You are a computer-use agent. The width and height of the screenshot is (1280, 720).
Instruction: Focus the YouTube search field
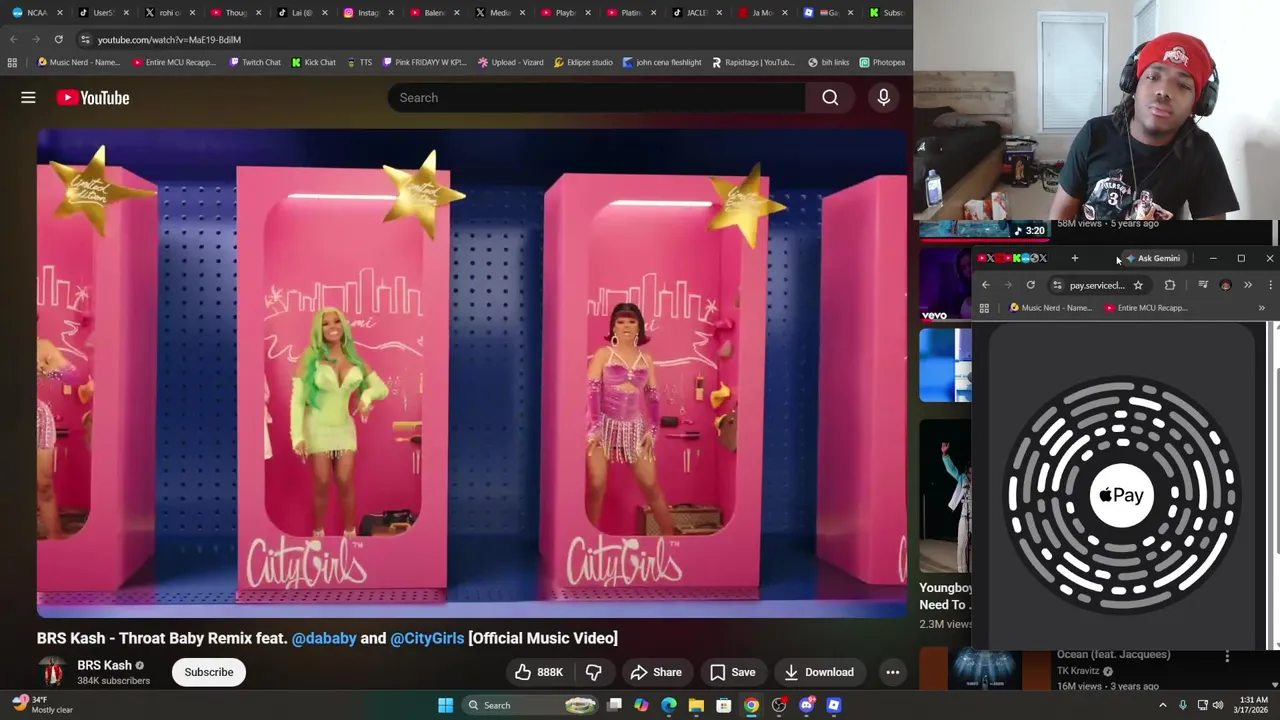click(596, 97)
